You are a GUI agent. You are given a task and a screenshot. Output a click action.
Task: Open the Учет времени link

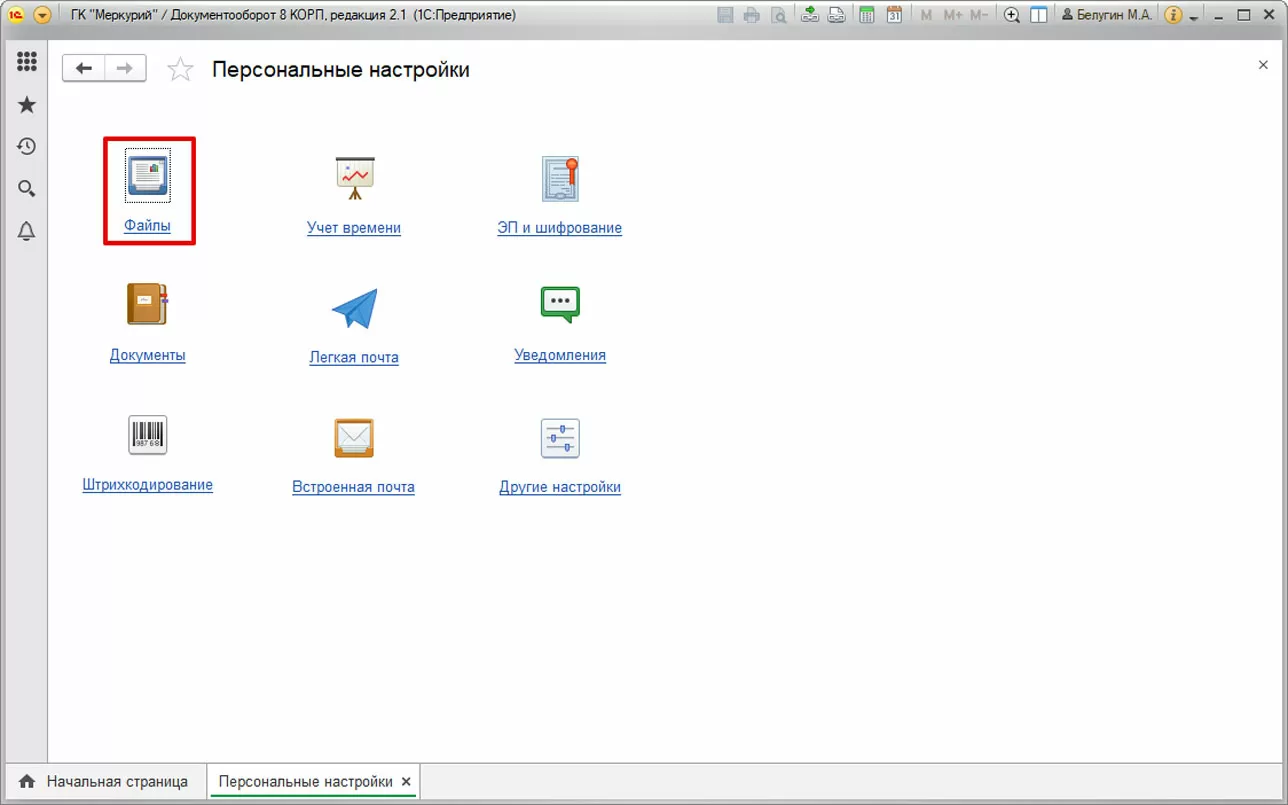[x=354, y=228]
